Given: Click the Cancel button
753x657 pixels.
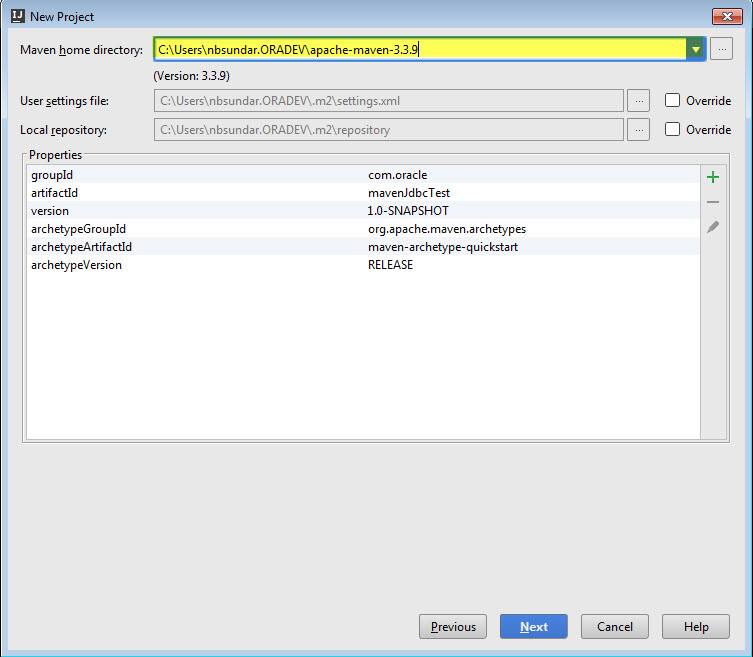Looking at the screenshot, I should 615,626.
